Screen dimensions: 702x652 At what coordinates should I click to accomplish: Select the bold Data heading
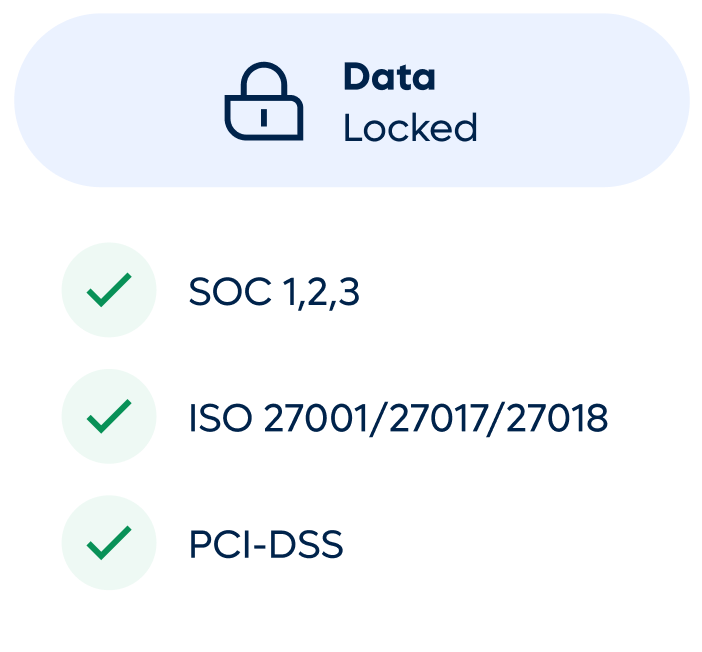tap(389, 77)
